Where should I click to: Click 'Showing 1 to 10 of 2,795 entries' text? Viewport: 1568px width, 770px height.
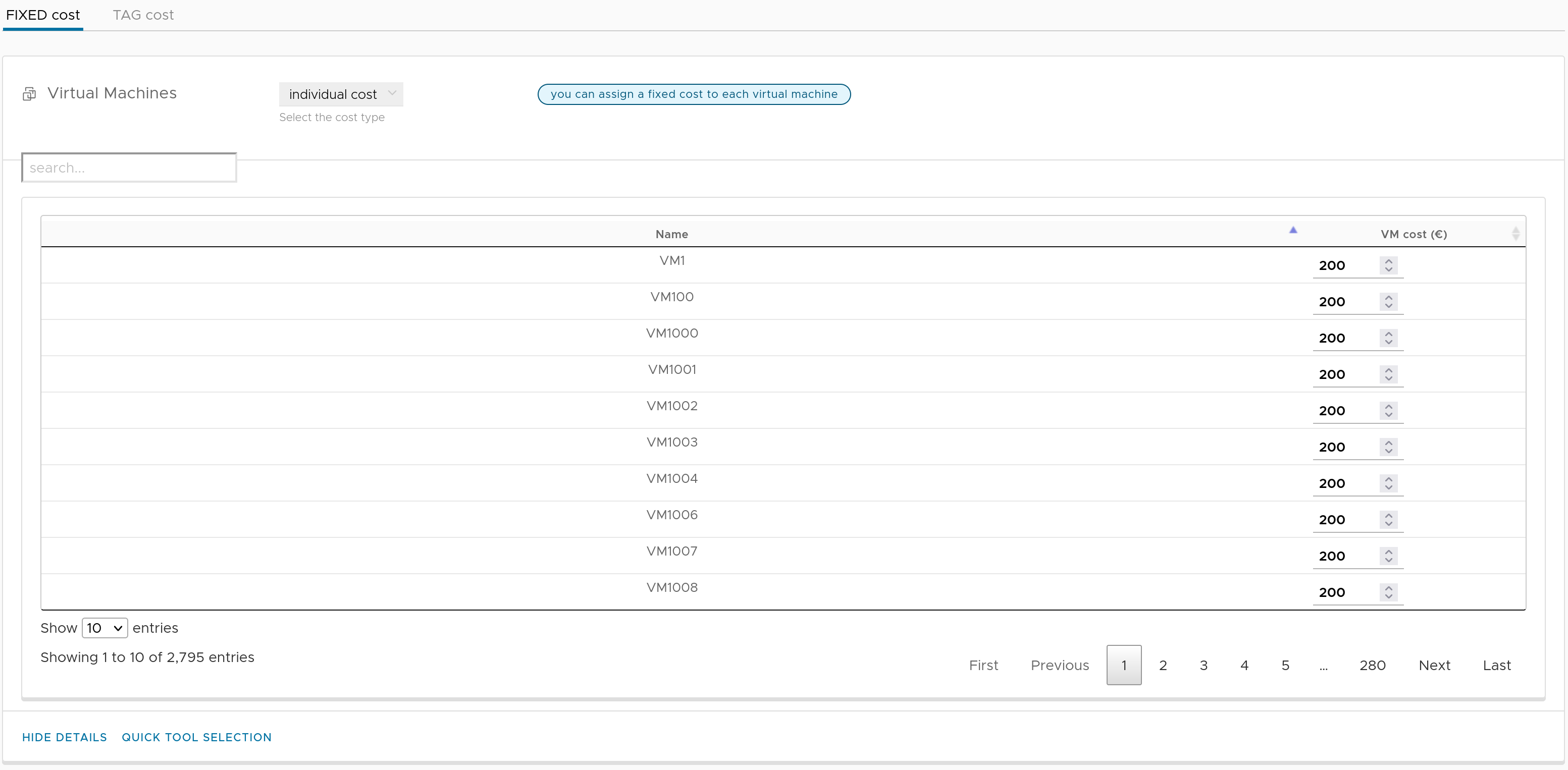[147, 657]
